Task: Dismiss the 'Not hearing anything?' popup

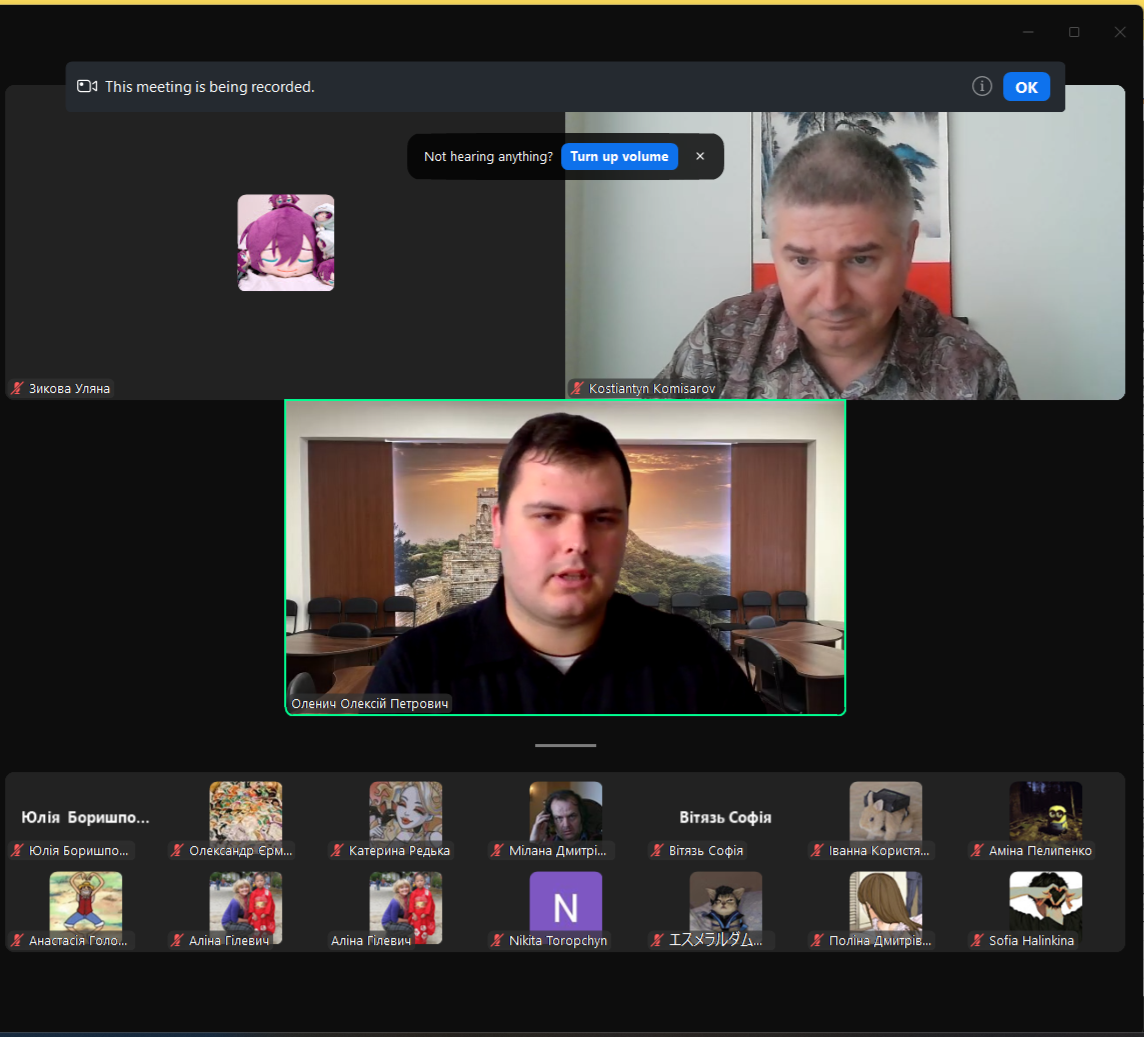Action: pyautogui.click(x=700, y=156)
